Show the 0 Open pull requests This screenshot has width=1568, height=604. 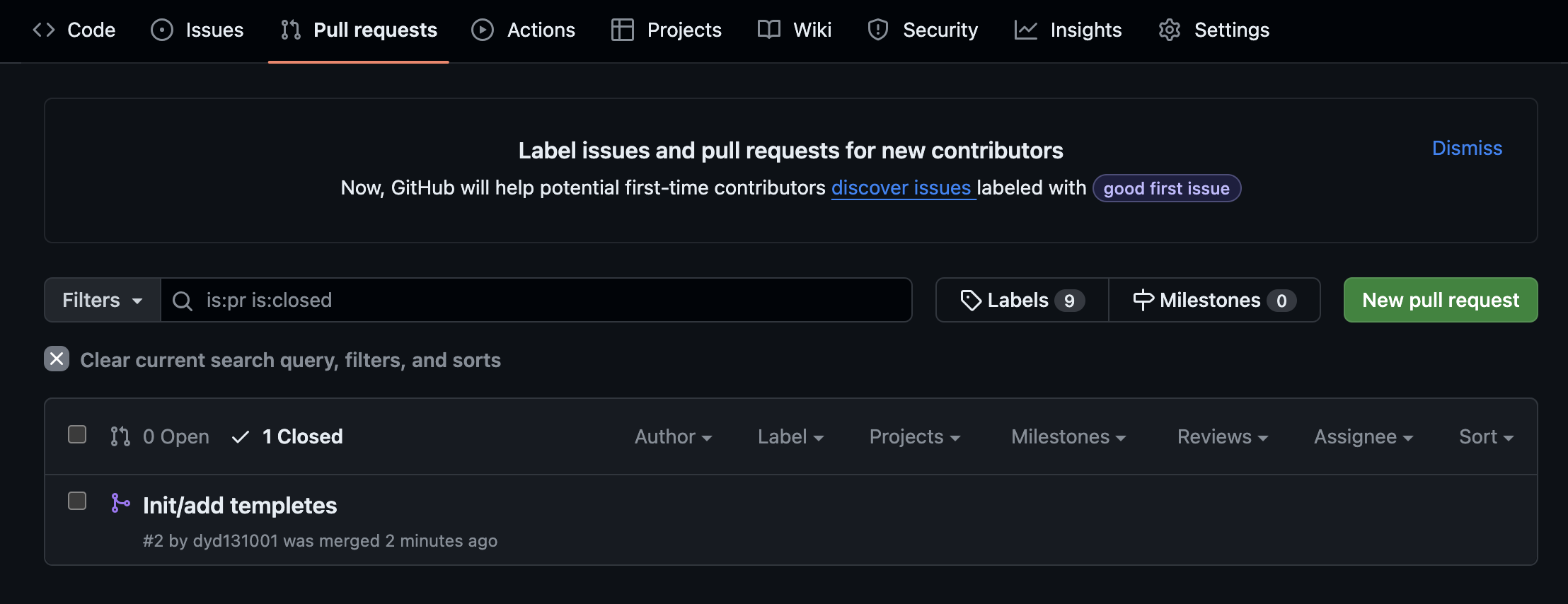[161, 437]
